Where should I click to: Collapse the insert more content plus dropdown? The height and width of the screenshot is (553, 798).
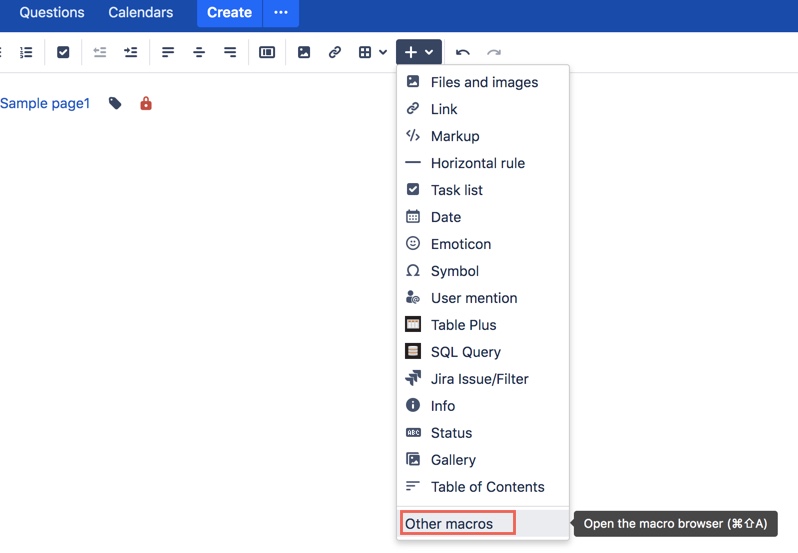419,52
